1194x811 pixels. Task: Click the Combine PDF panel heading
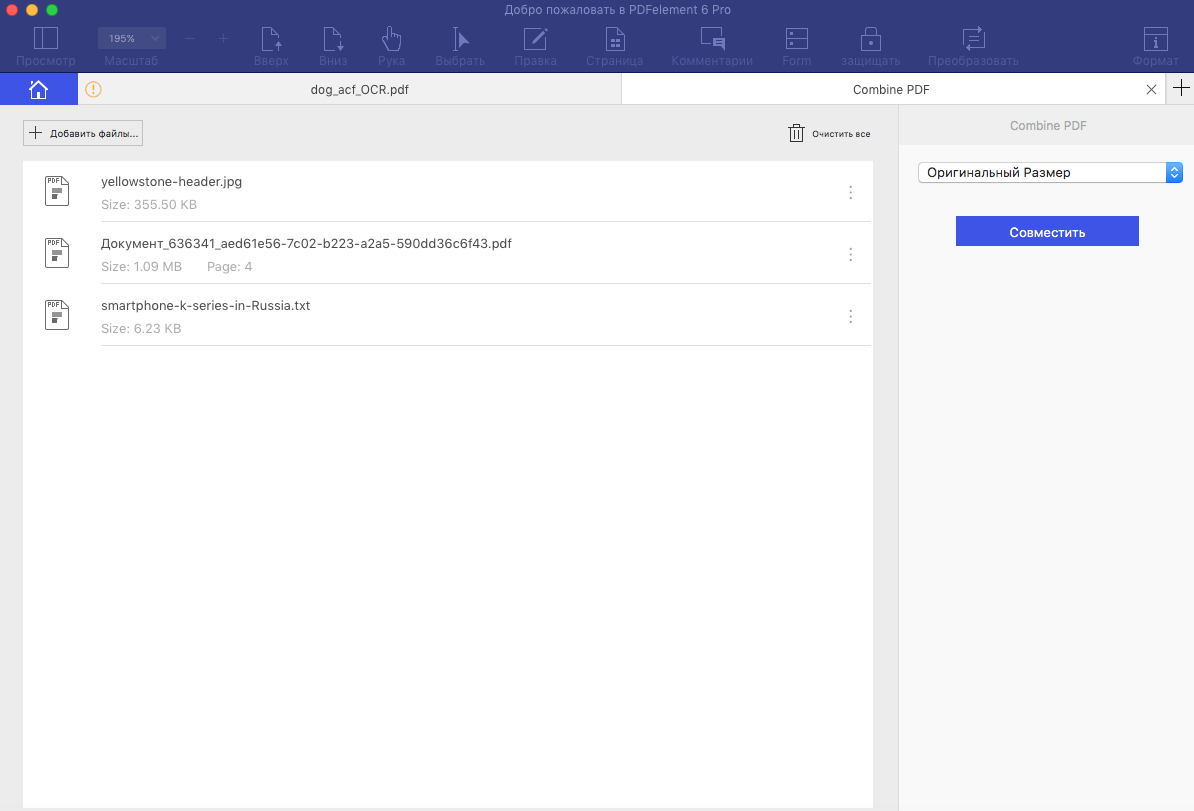tap(1048, 126)
